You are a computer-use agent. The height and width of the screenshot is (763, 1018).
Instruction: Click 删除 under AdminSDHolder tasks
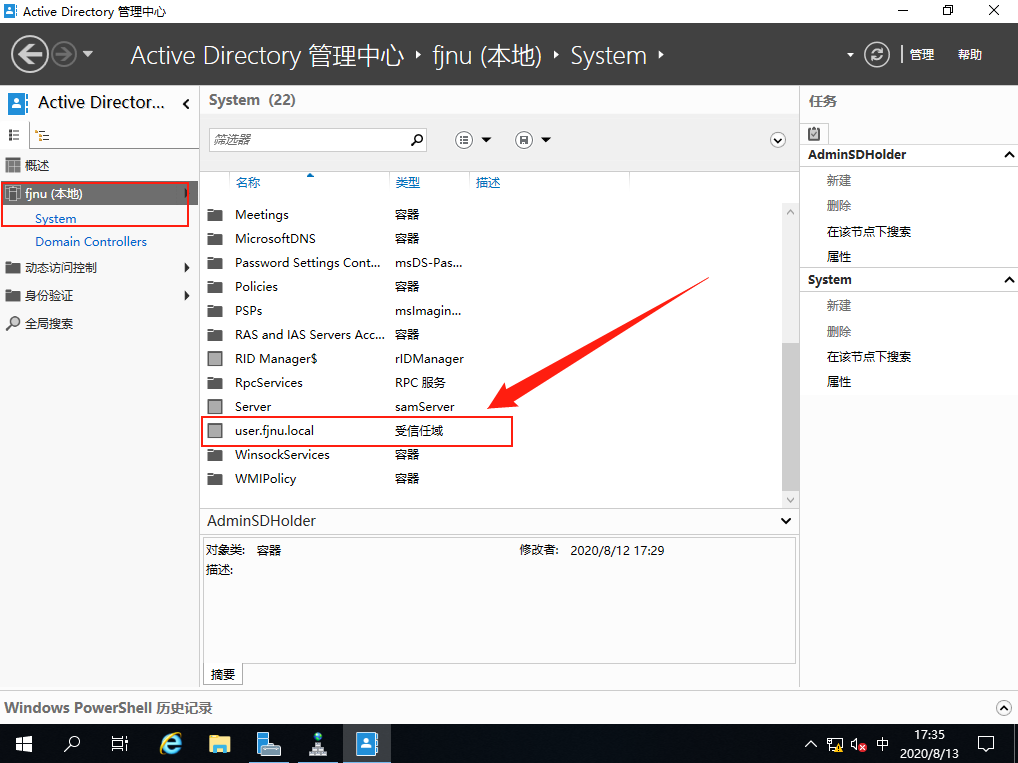(838, 206)
